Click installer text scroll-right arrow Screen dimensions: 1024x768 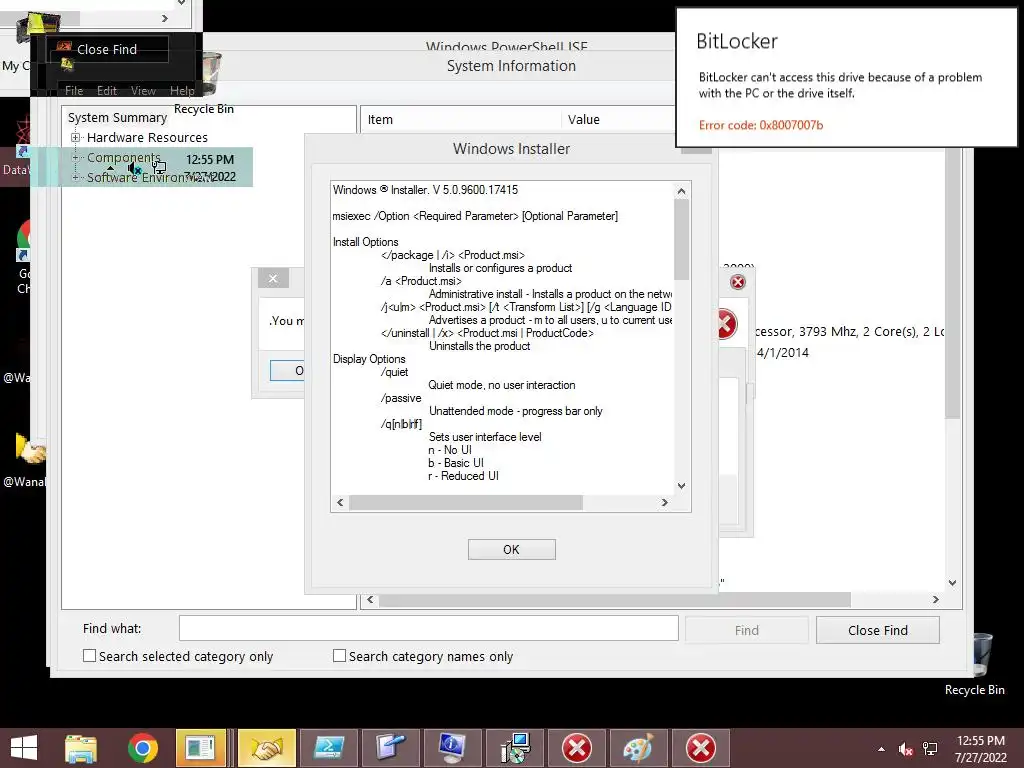(665, 502)
